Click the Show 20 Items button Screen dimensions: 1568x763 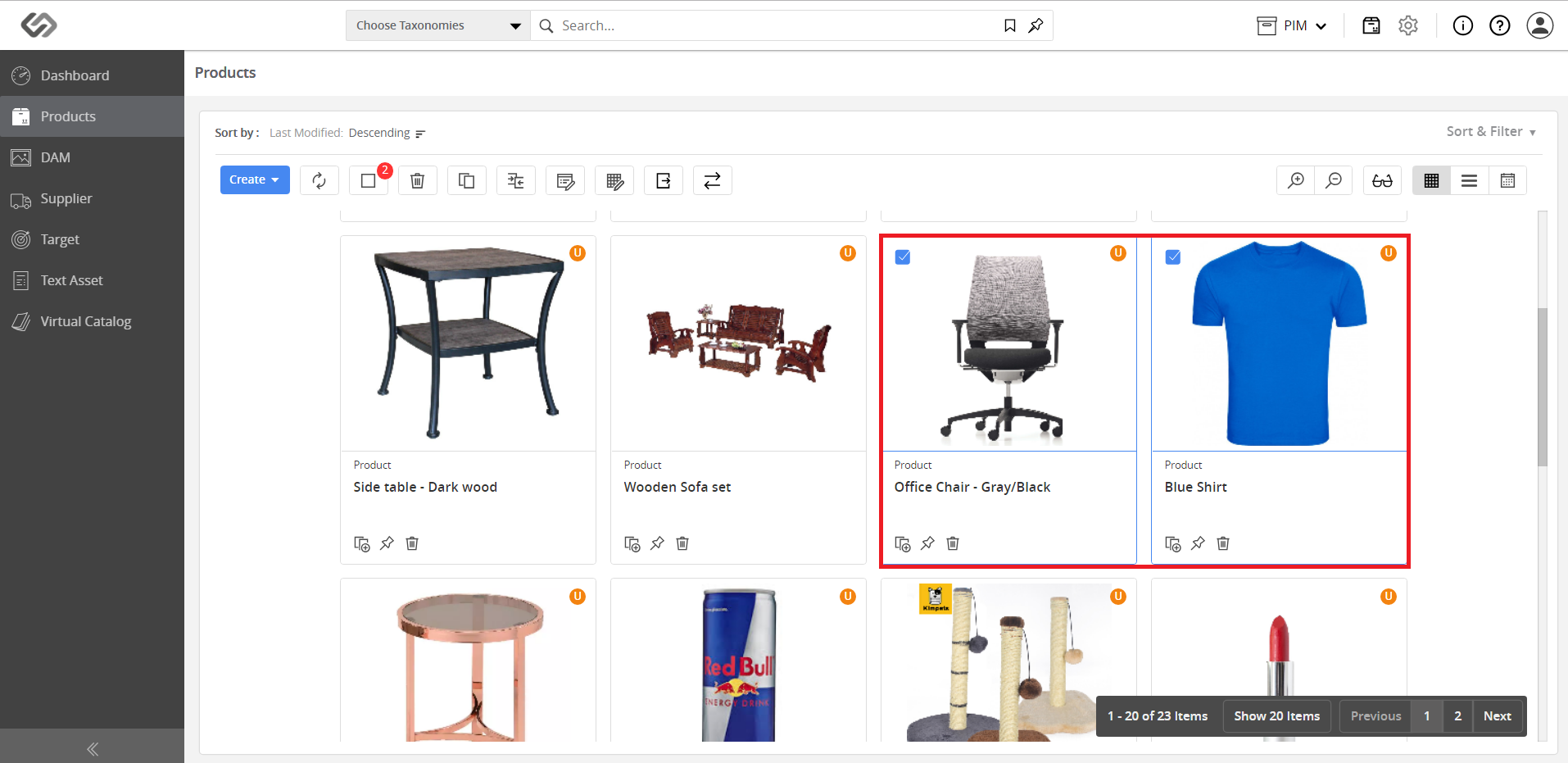[1276, 716]
